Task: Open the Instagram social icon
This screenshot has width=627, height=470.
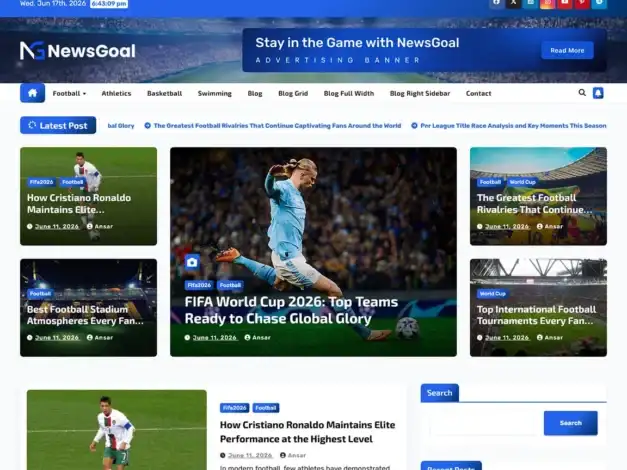Action: click(x=547, y=3)
